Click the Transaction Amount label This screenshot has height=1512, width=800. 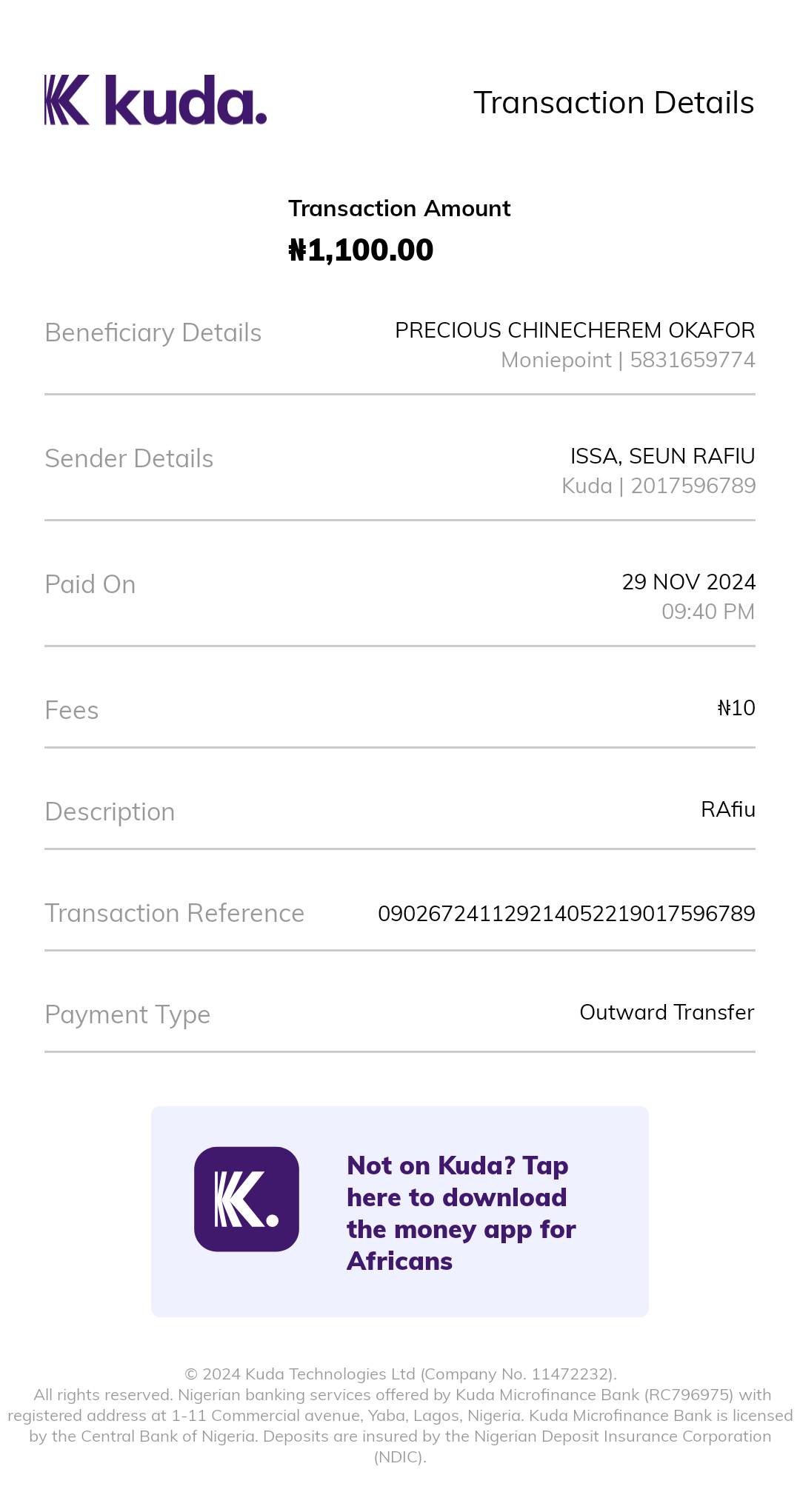click(399, 209)
